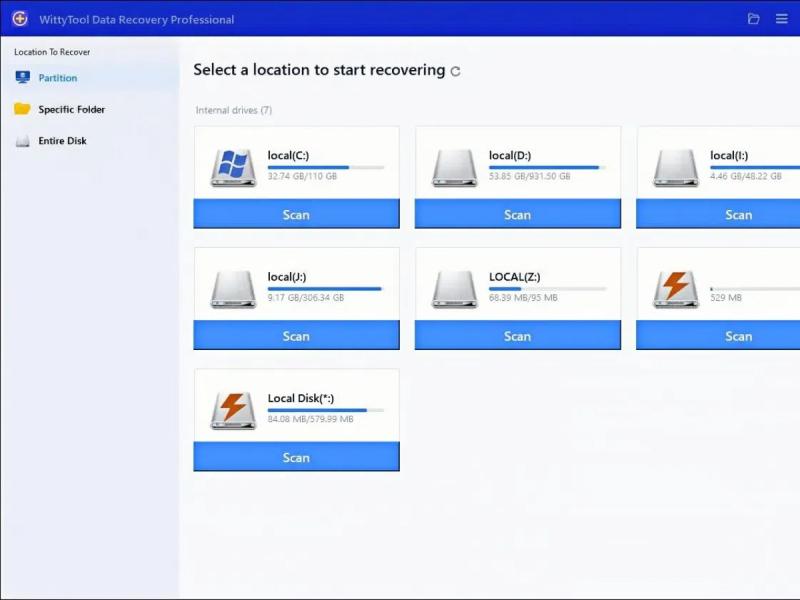Scan the 529 MB partition
Screen dimensions: 800x600
point(718,335)
